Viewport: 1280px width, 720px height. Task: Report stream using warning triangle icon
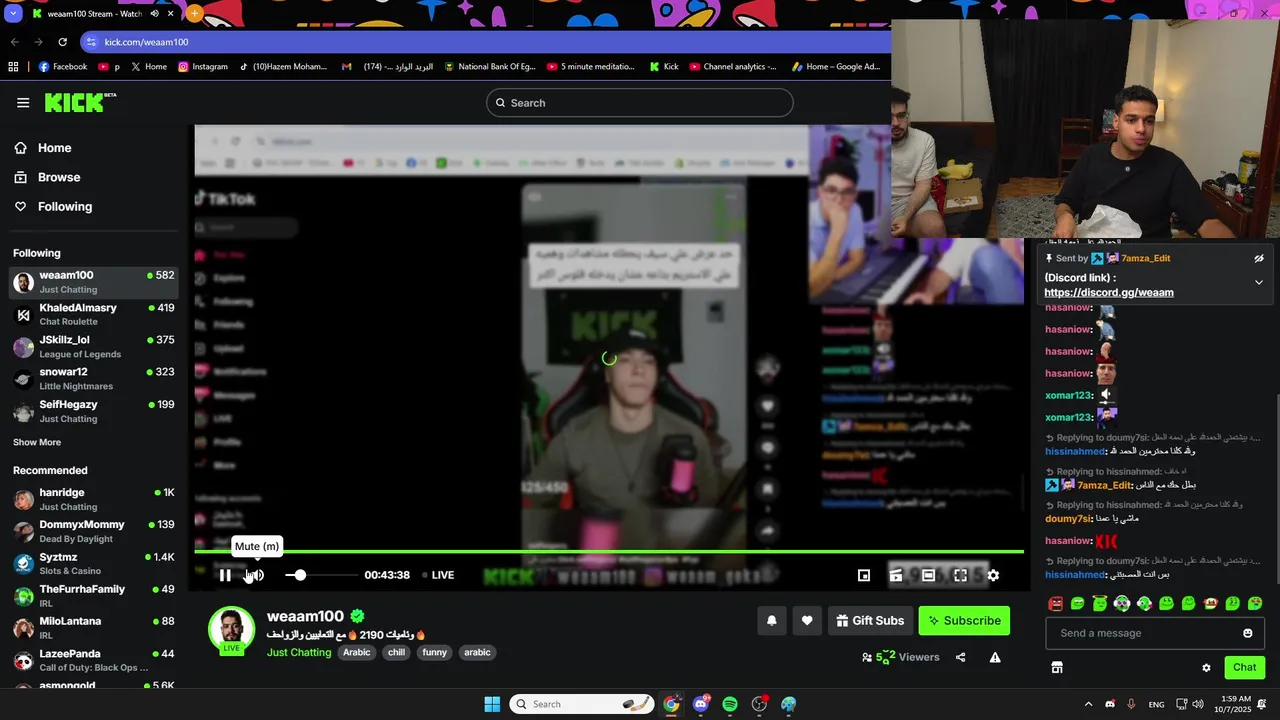pyautogui.click(x=995, y=657)
